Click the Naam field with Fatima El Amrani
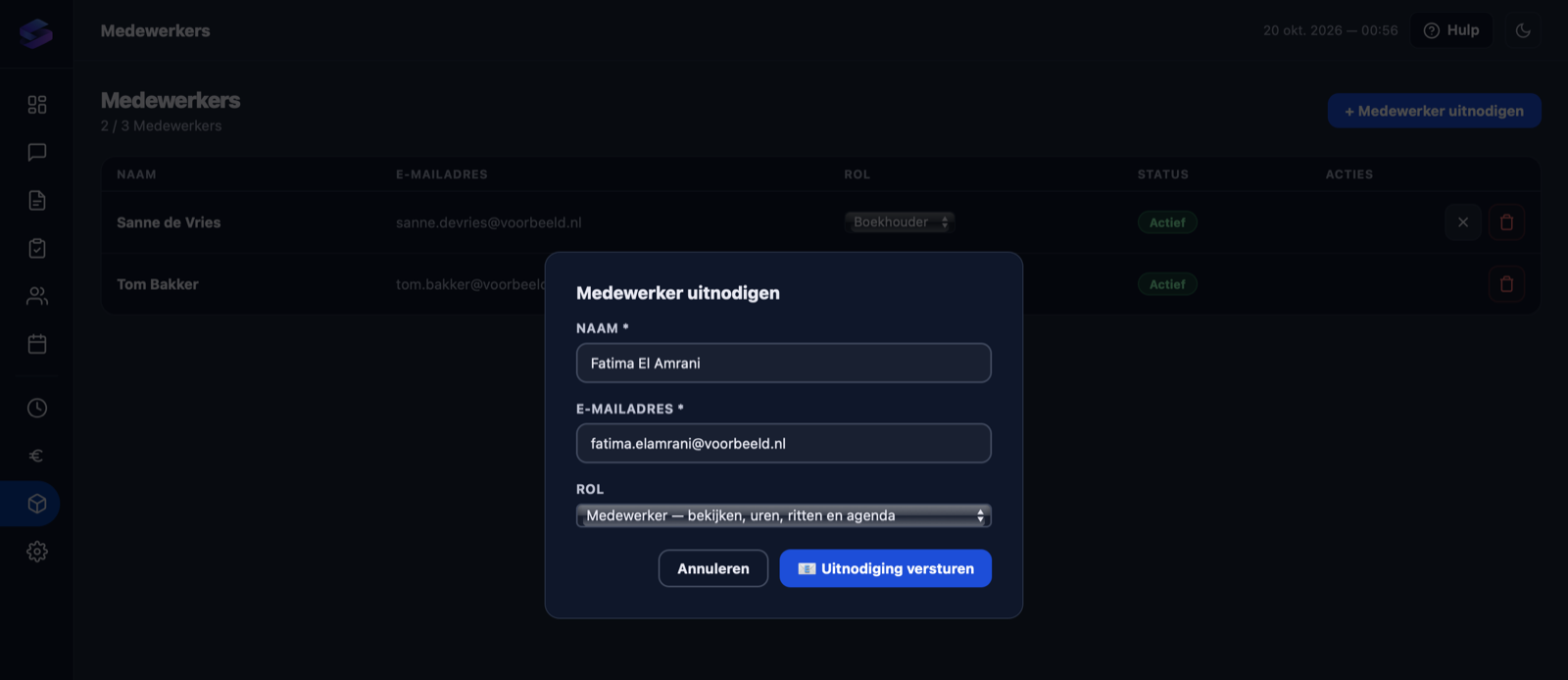This screenshot has height=680, width=1568. pyautogui.click(x=784, y=363)
